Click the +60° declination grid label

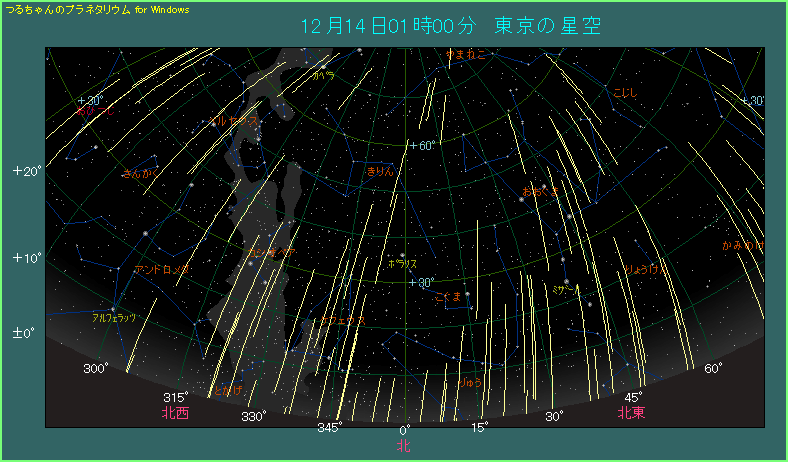click(422, 145)
